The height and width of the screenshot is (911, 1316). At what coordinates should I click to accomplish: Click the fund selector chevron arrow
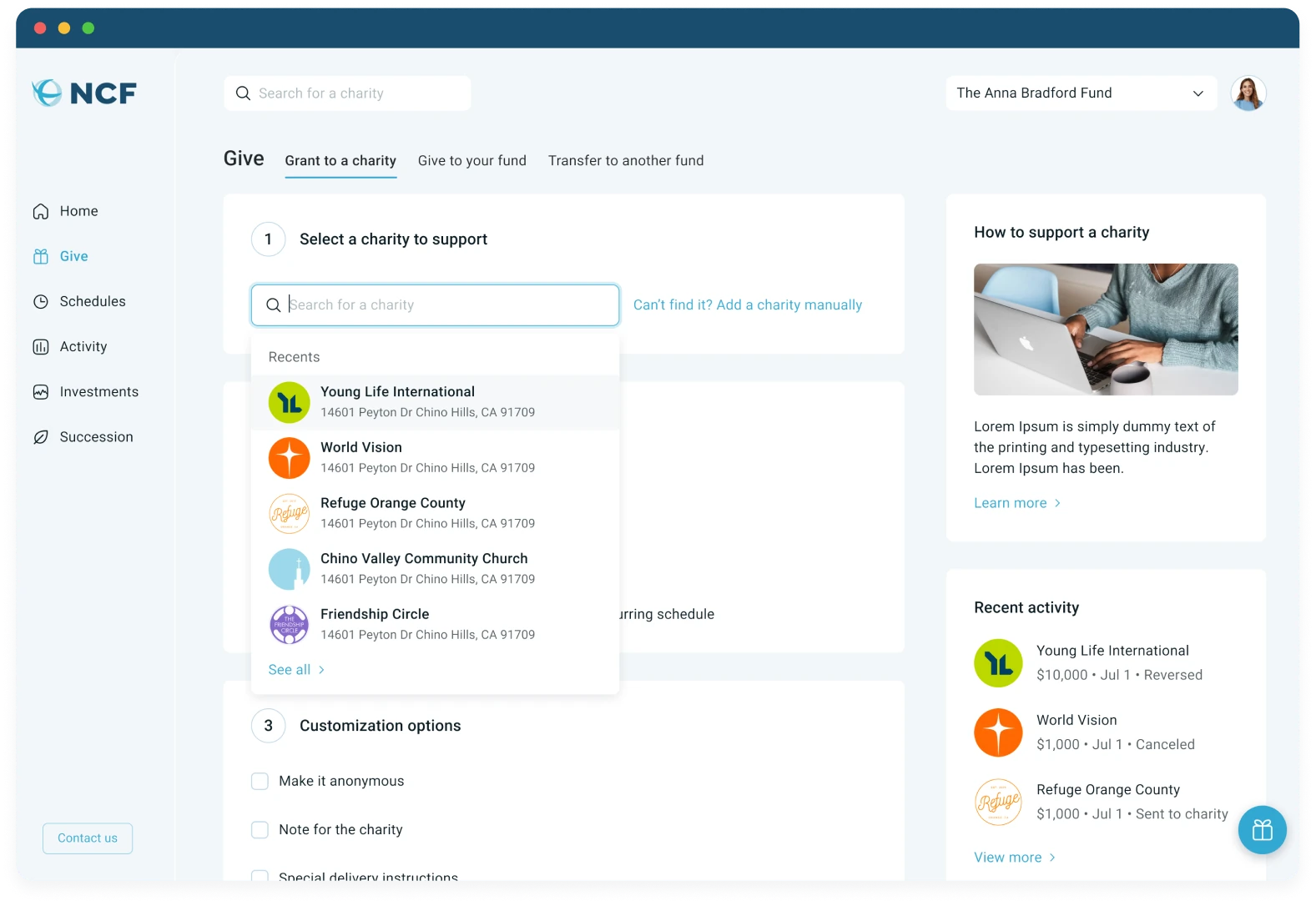[1198, 93]
